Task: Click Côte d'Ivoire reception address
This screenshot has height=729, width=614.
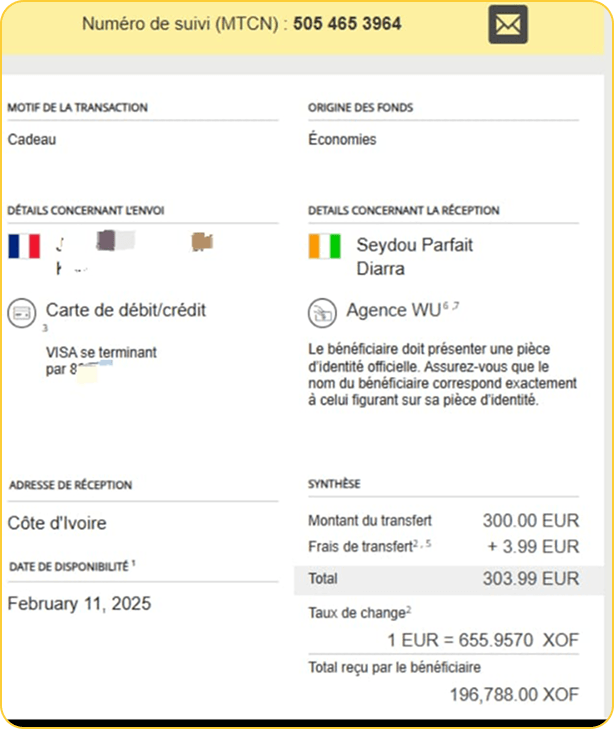Action: 57,523
